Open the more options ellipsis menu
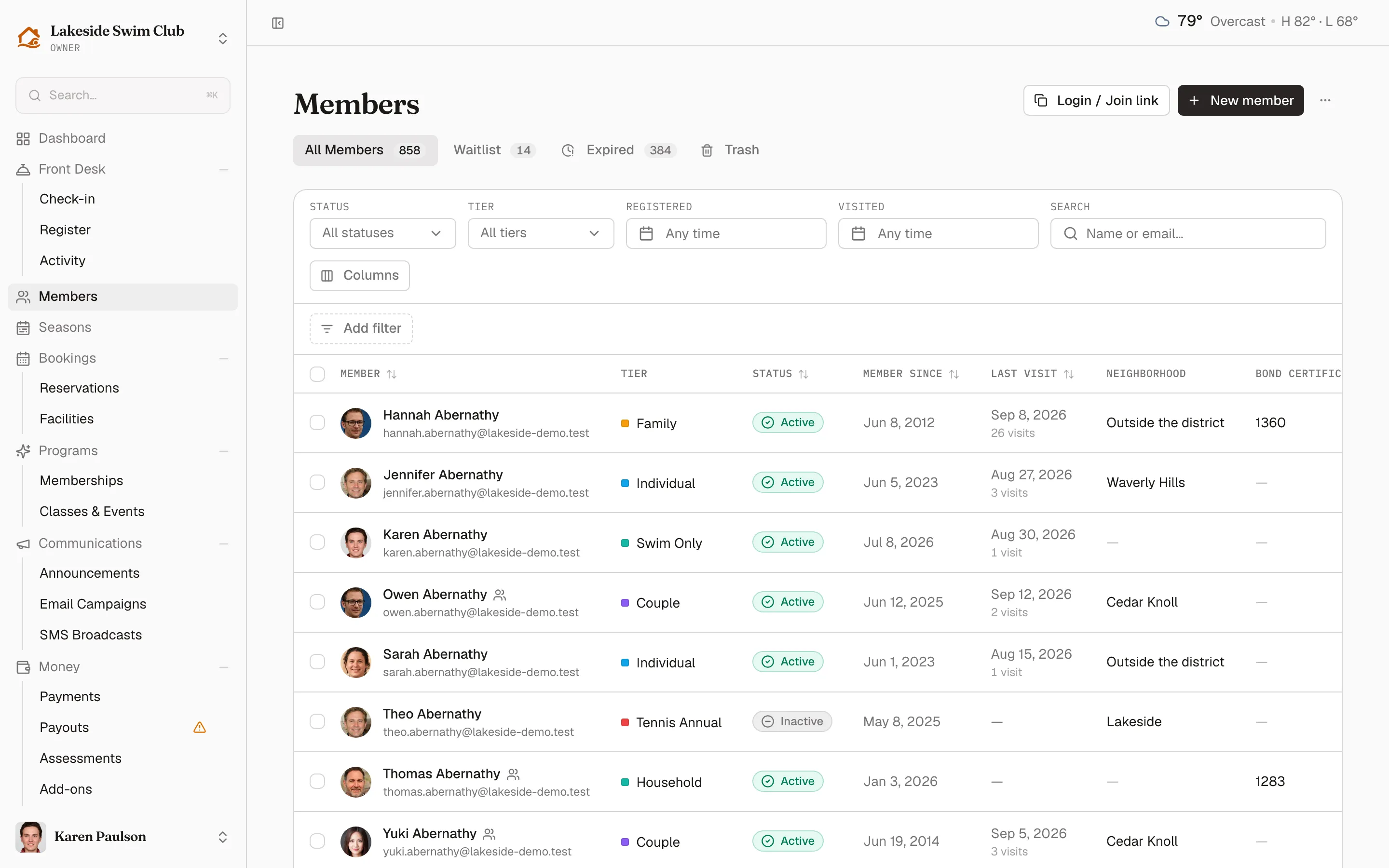Image resolution: width=1389 pixels, height=868 pixels. pyautogui.click(x=1325, y=100)
